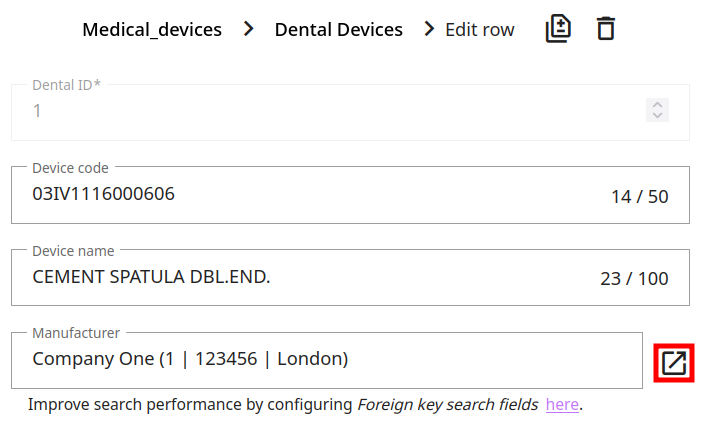Viewport: 704px width, 432px height.
Task: Go to the Medical_devices breadcrumb
Action: coord(152,29)
